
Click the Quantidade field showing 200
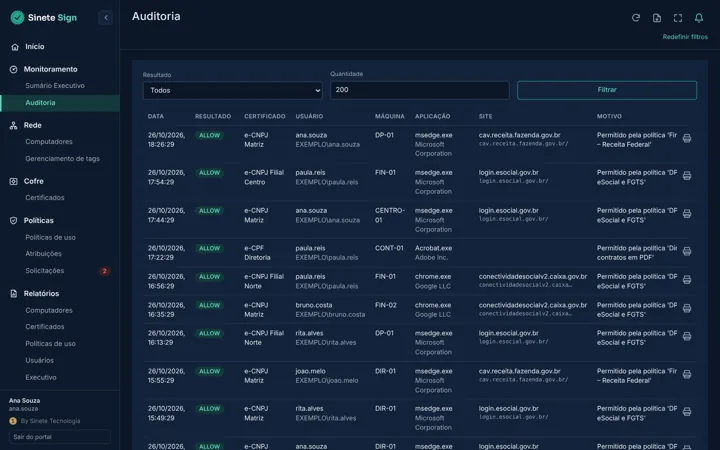[420, 90]
